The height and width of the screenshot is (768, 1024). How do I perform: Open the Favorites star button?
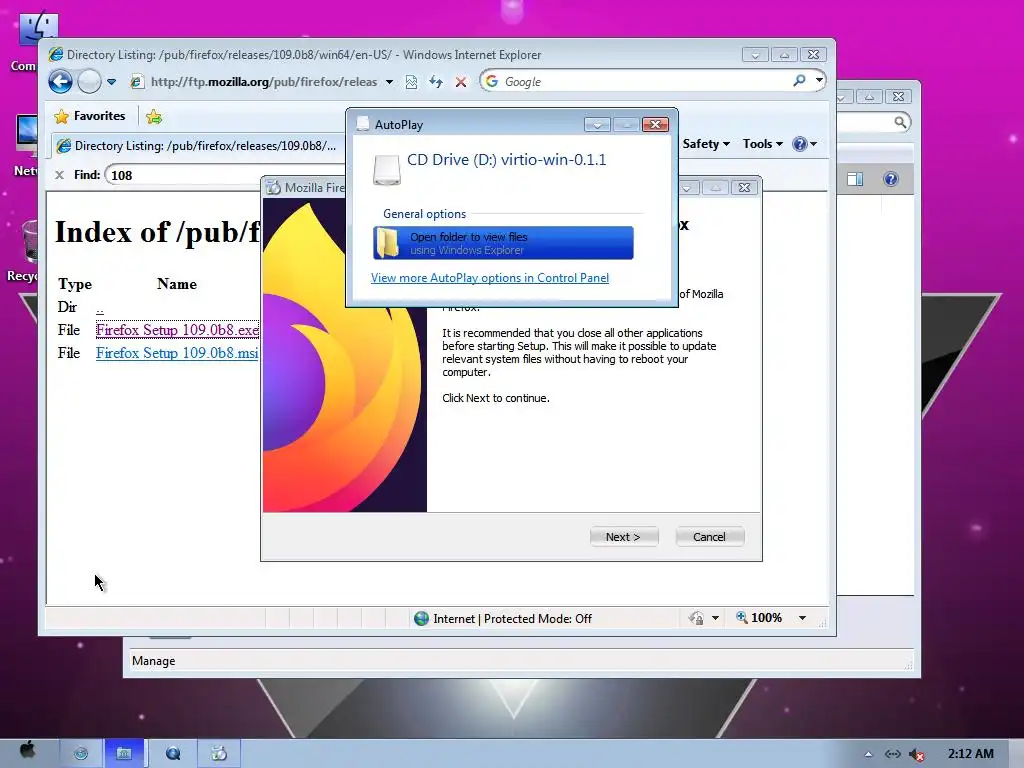[x=89, y=116]
